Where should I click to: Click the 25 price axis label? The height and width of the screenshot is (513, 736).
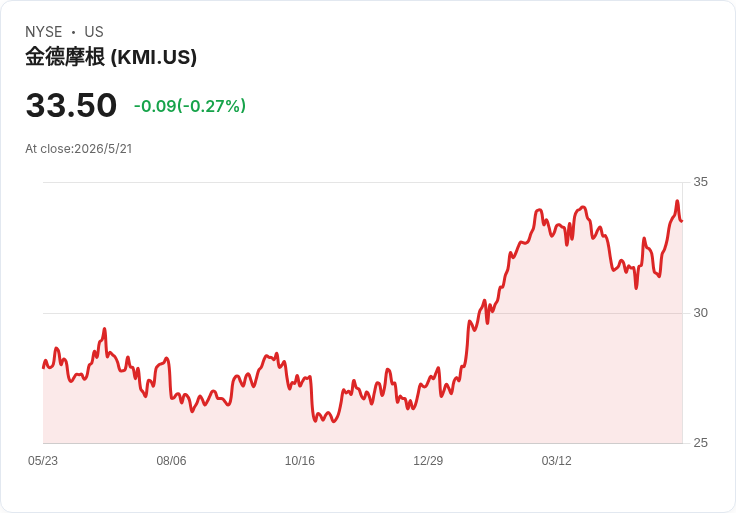[x=700, y=443]
